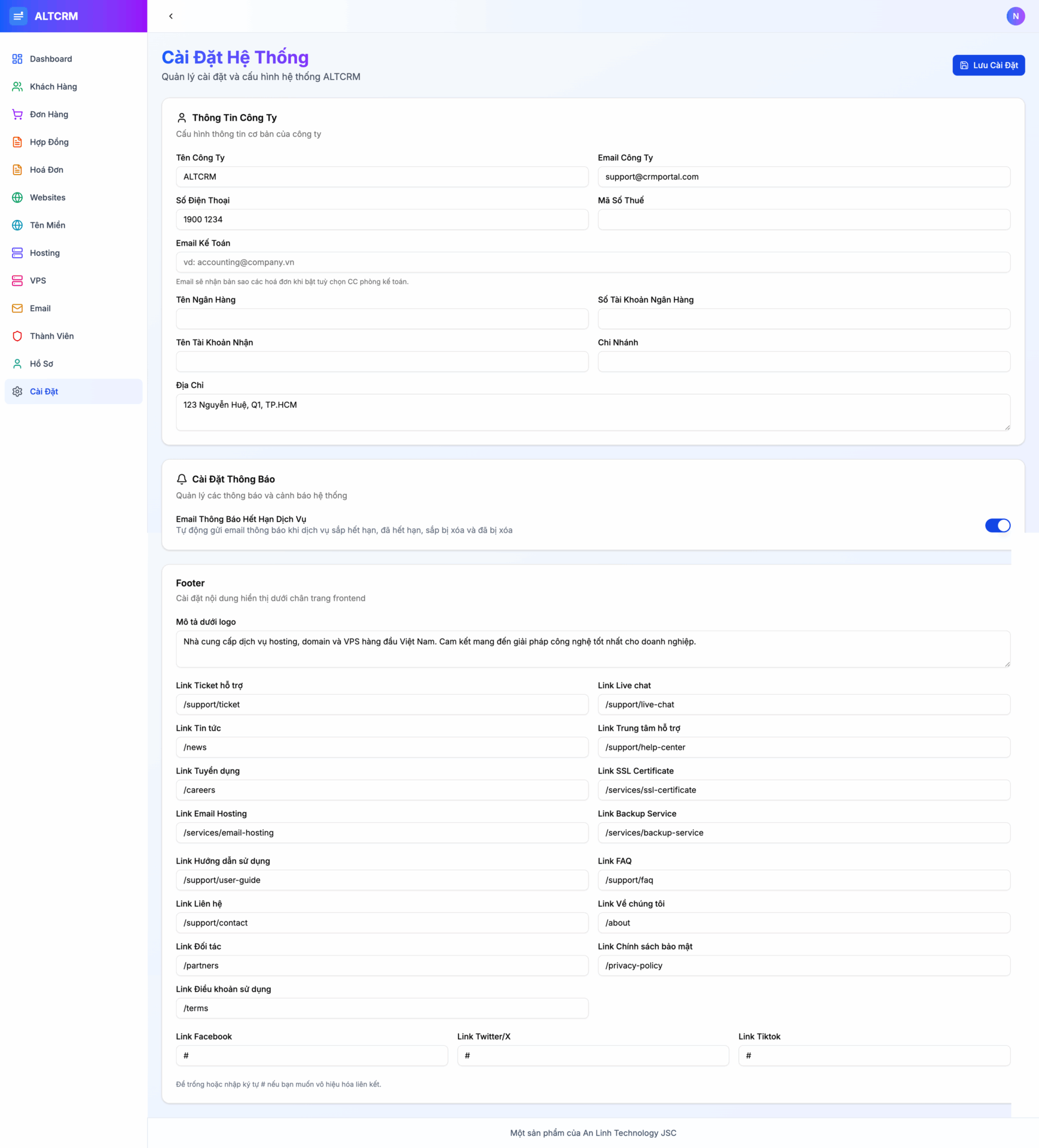Select the Hoá Đơn invoice icon
The image size is (1039, 1148).
(x=17, y=169)
